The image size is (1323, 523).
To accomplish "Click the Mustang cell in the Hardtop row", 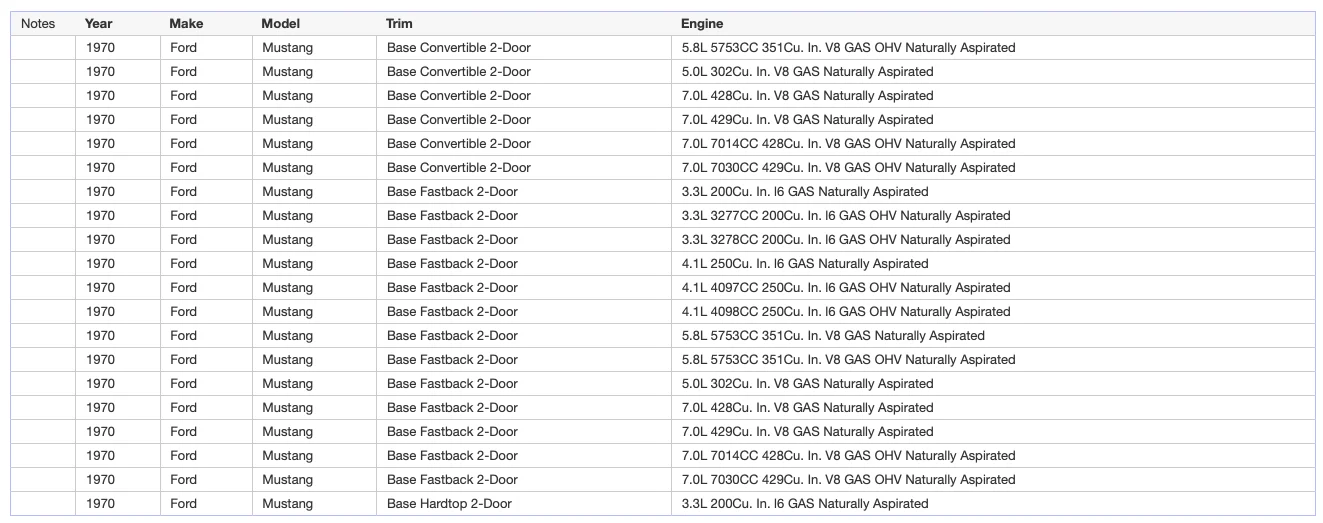I will pos(288,504).
